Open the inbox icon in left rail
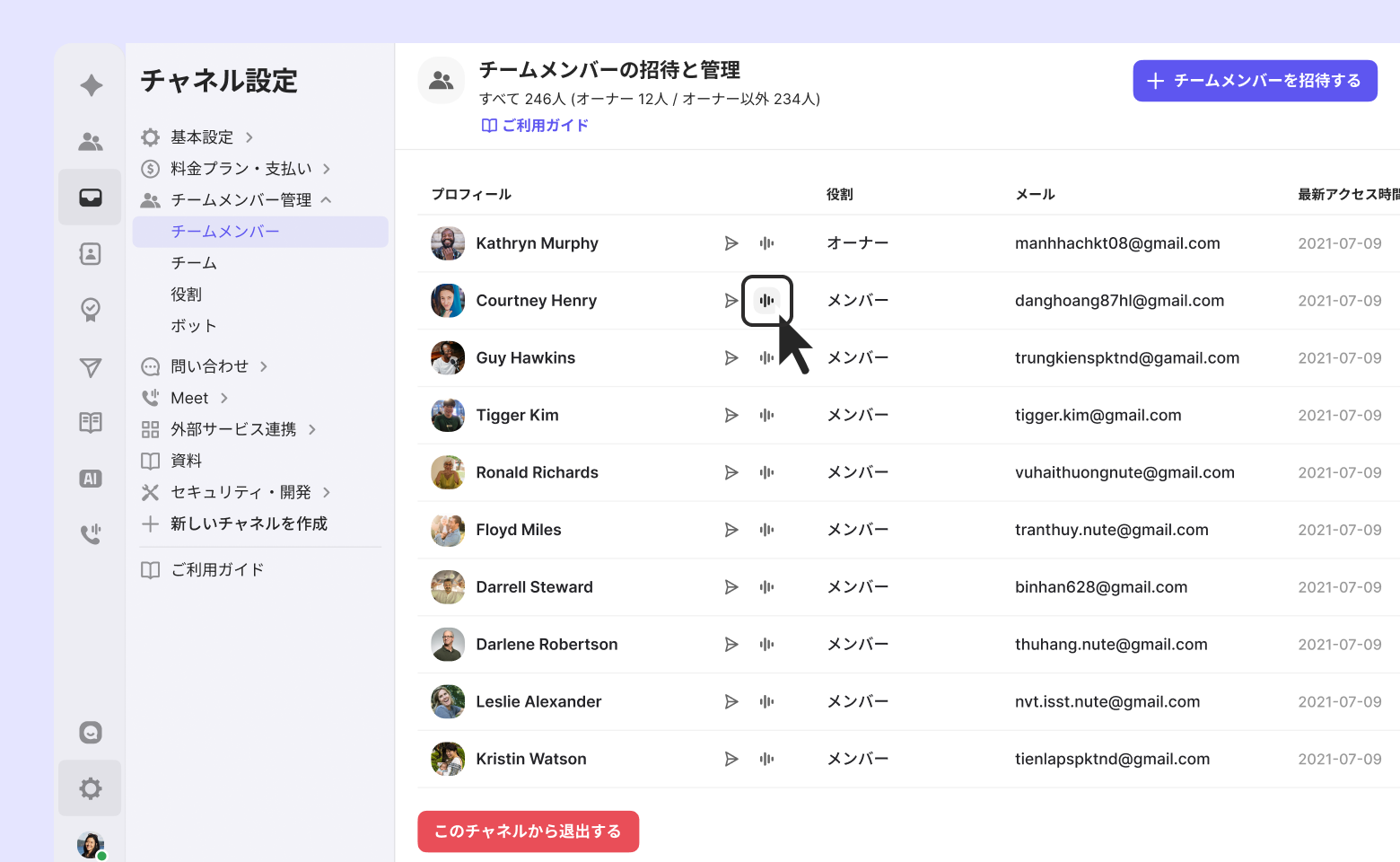Screen dimensions: 1400x862 pyautogui.click(x=91, y=198)
